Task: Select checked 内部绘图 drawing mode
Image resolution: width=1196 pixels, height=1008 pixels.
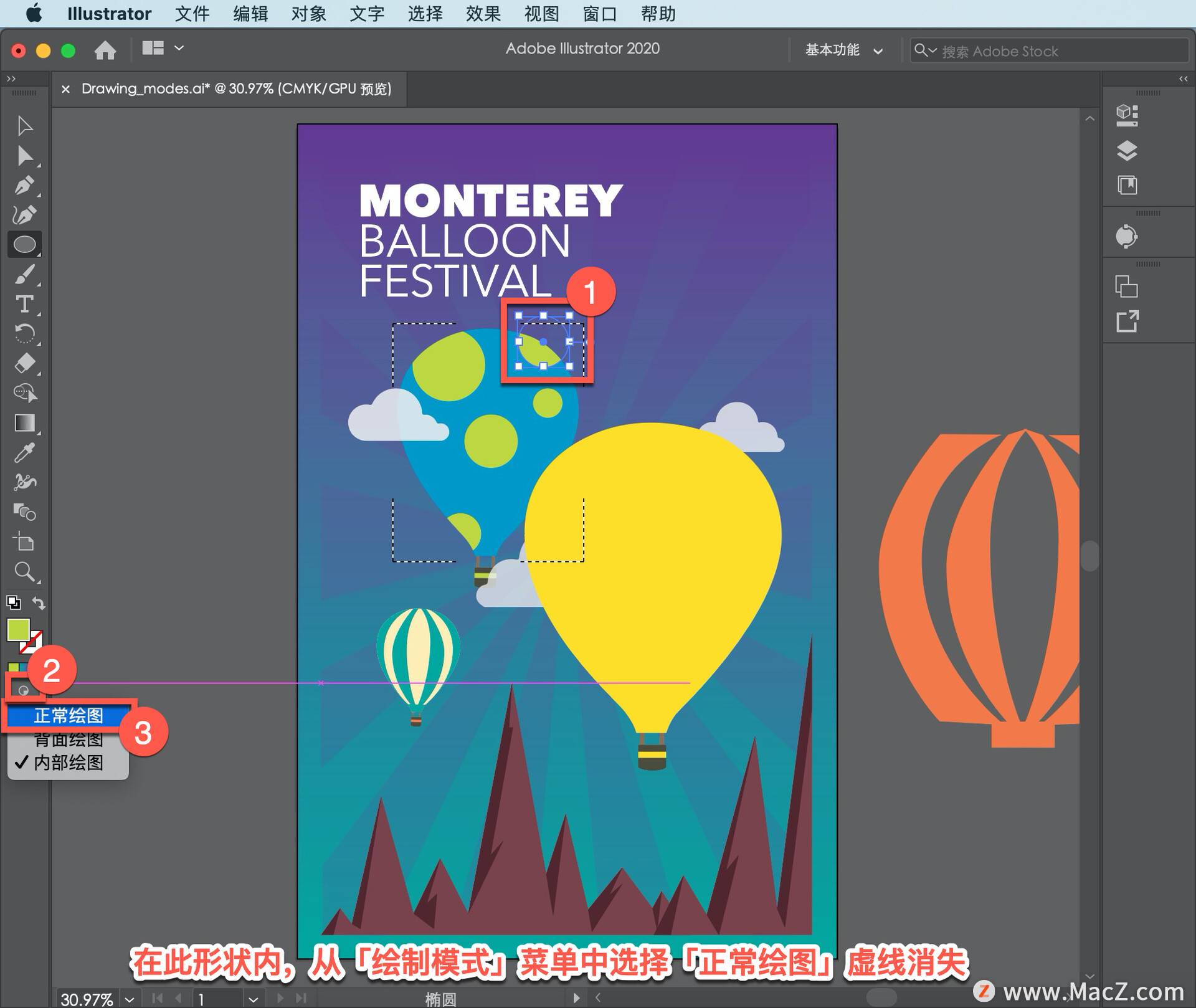Action: pyautogui.click(x=69, y=763)
